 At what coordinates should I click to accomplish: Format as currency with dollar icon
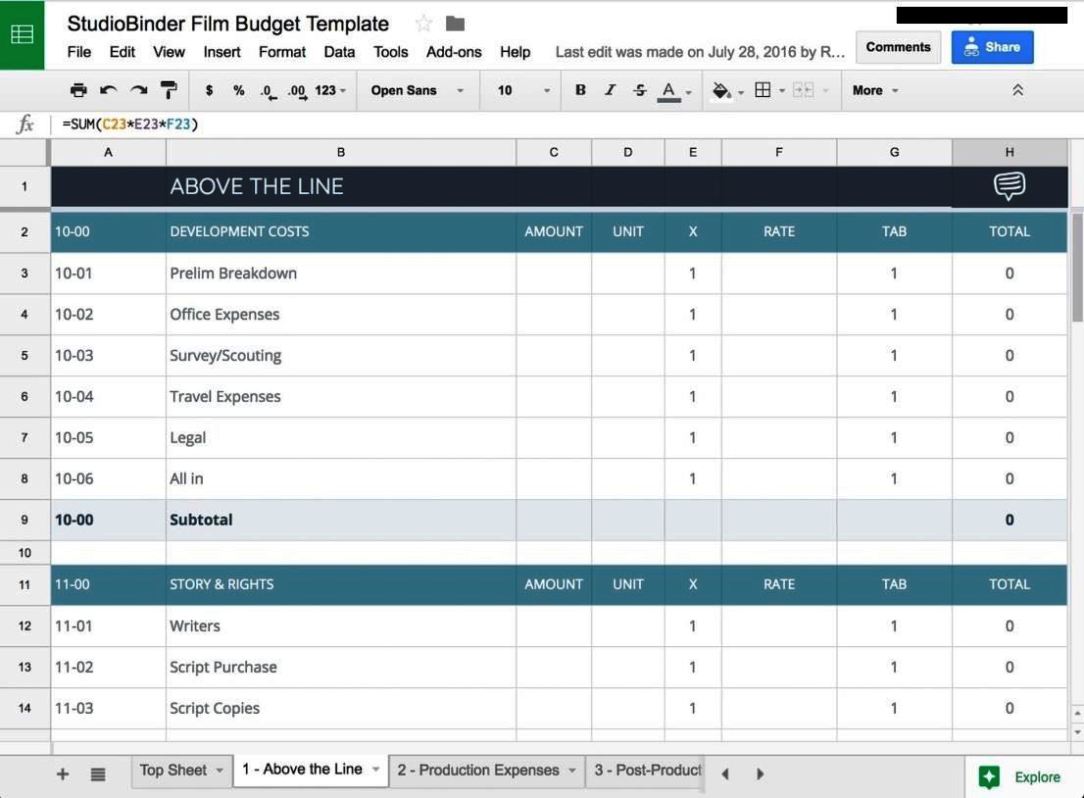tap(209, 90)
